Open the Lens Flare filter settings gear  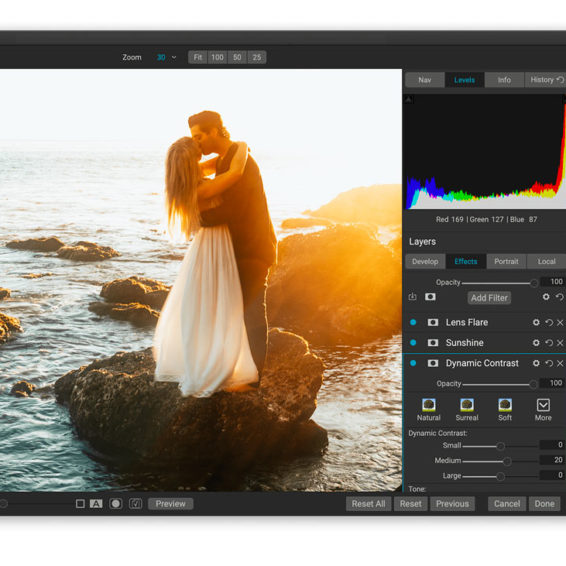pyautogui.click(x=536, y=322)
